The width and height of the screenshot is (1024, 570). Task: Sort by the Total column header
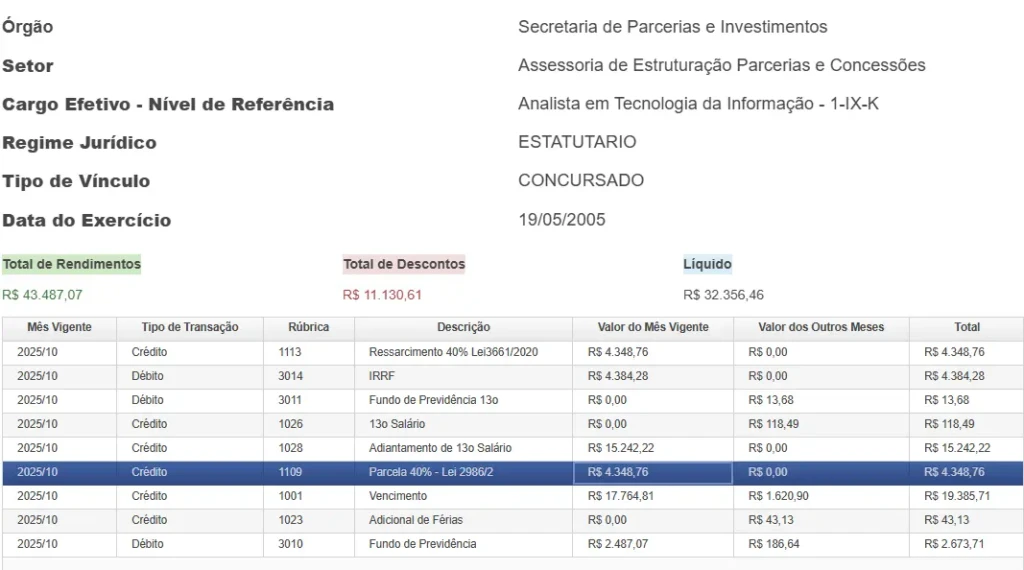tap(967, 327)
